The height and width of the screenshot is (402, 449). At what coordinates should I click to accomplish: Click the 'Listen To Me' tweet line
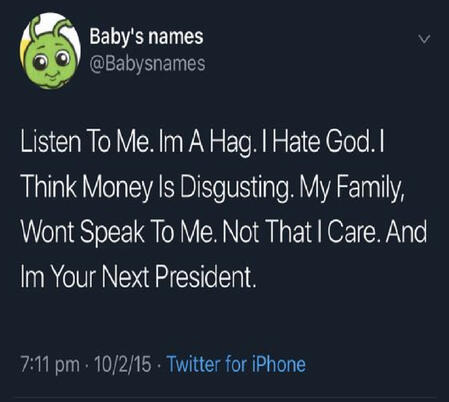pos(202,142)
